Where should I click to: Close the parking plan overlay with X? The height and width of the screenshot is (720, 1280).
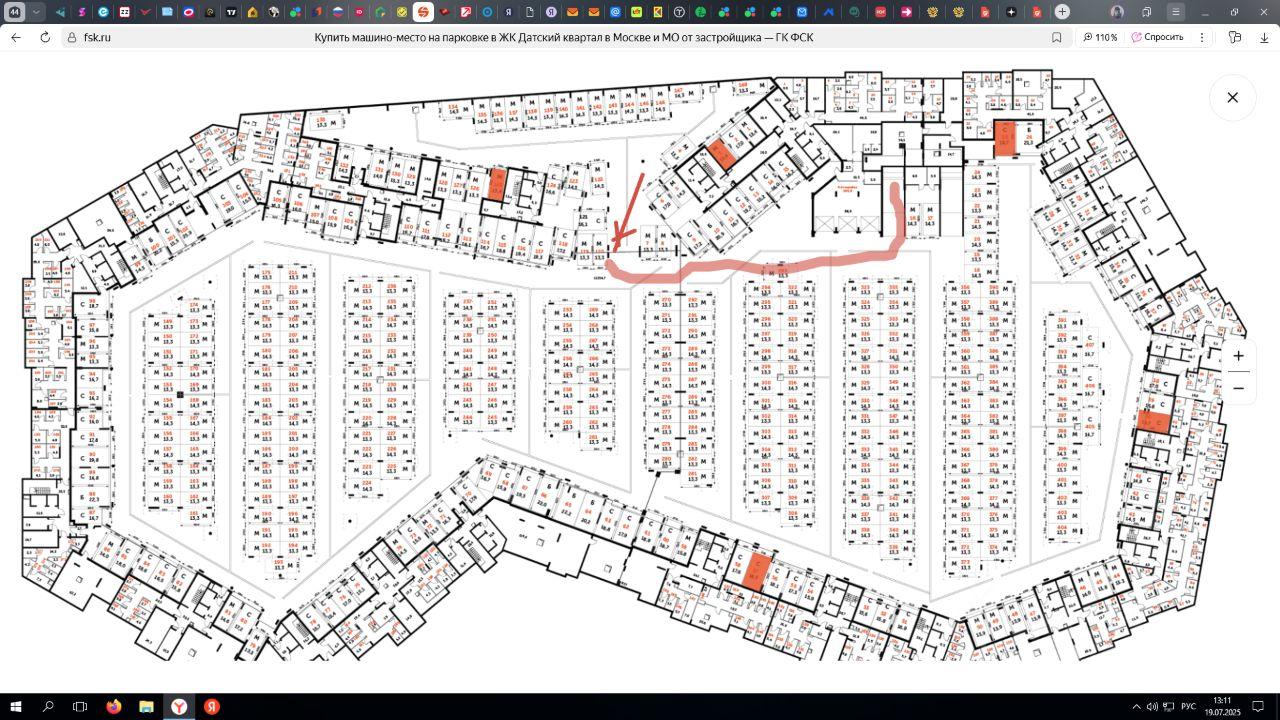tap(1232, 97)
